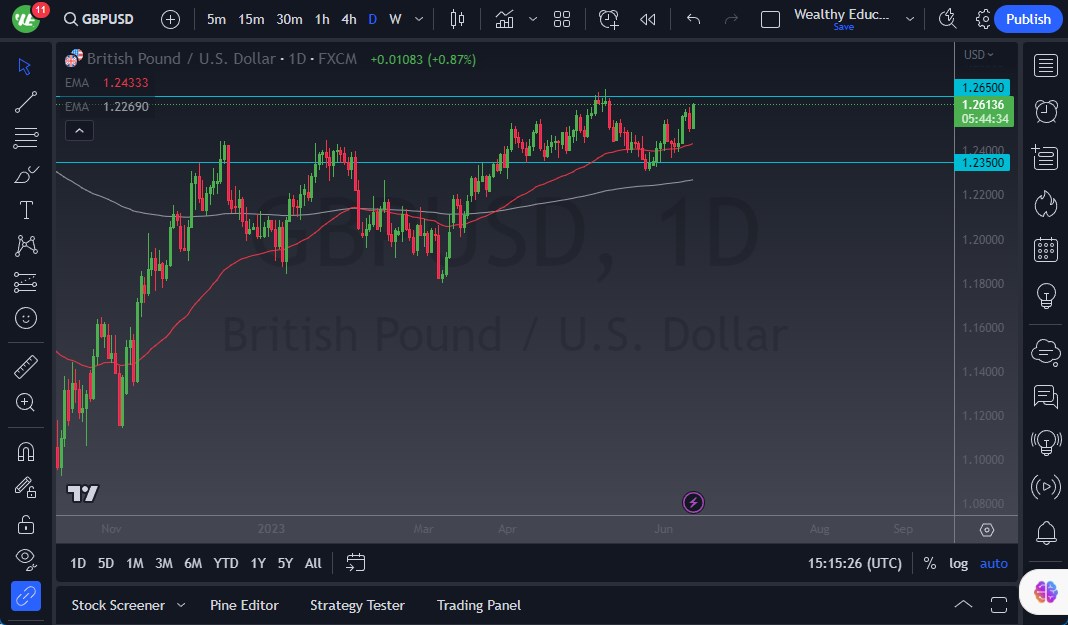The image size is (1068, 625).
Task: Click the Publish button
Action: (1028, 19)
